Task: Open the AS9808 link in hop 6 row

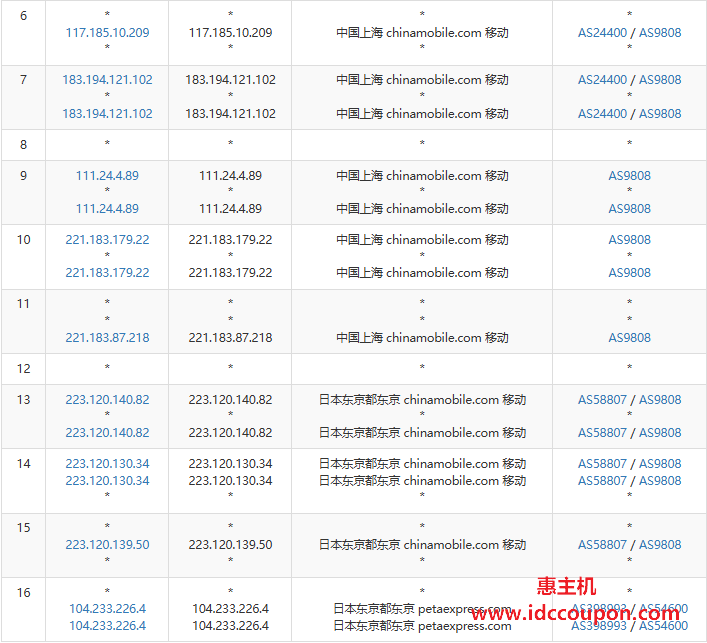Action: [660, 32]
